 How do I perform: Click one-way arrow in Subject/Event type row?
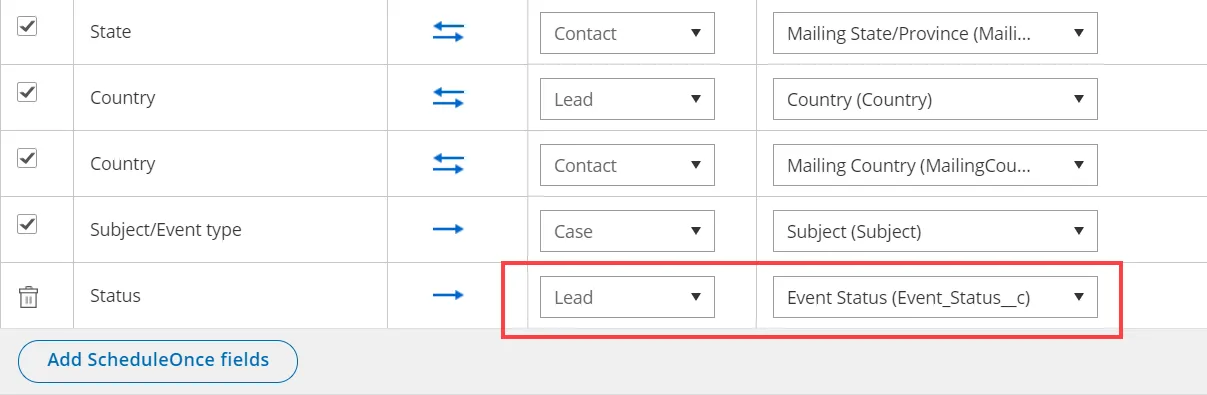pyautogui.click(x=448, y=230)
